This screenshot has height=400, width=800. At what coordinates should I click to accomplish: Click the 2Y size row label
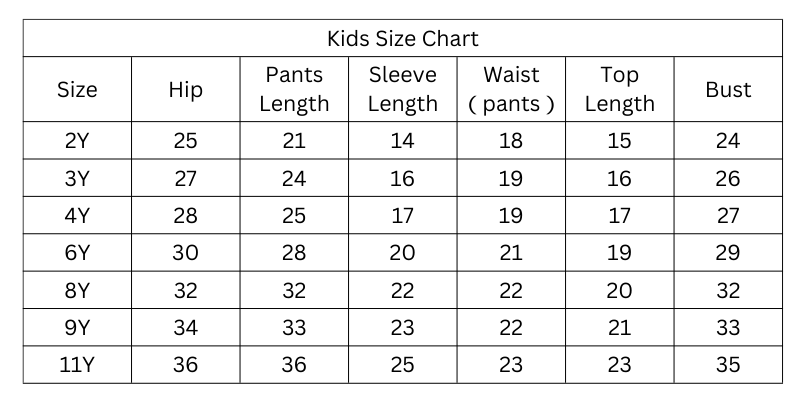point(77,141)
